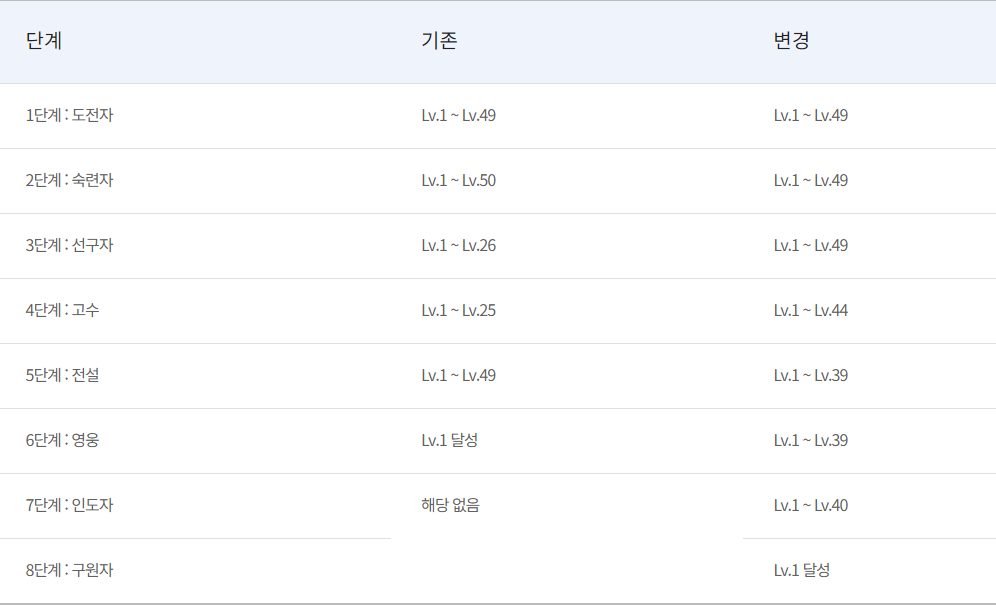The height and width of the screenshot is (609, 996).
Task: Select the 2단계 : 숙련자 row label
Action: click(x=69, y=181)
